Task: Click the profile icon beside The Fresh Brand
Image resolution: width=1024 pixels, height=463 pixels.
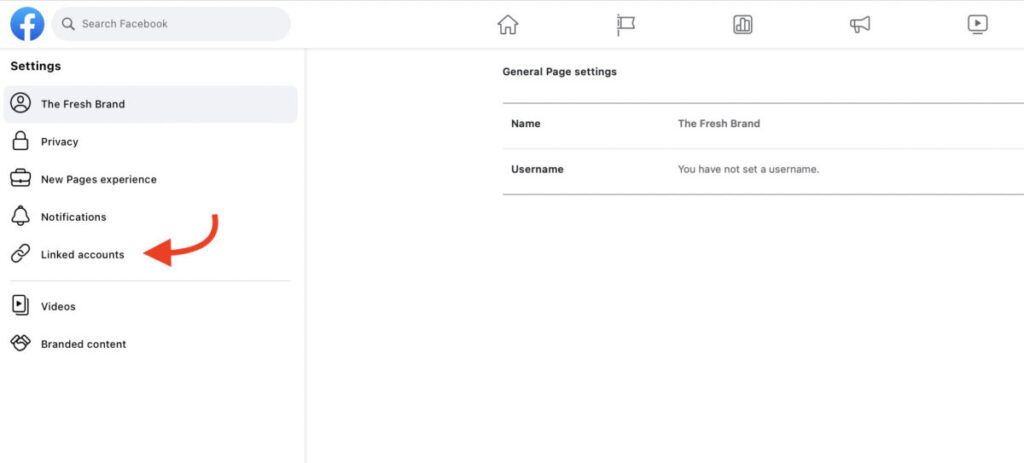Action: [21, 103]
